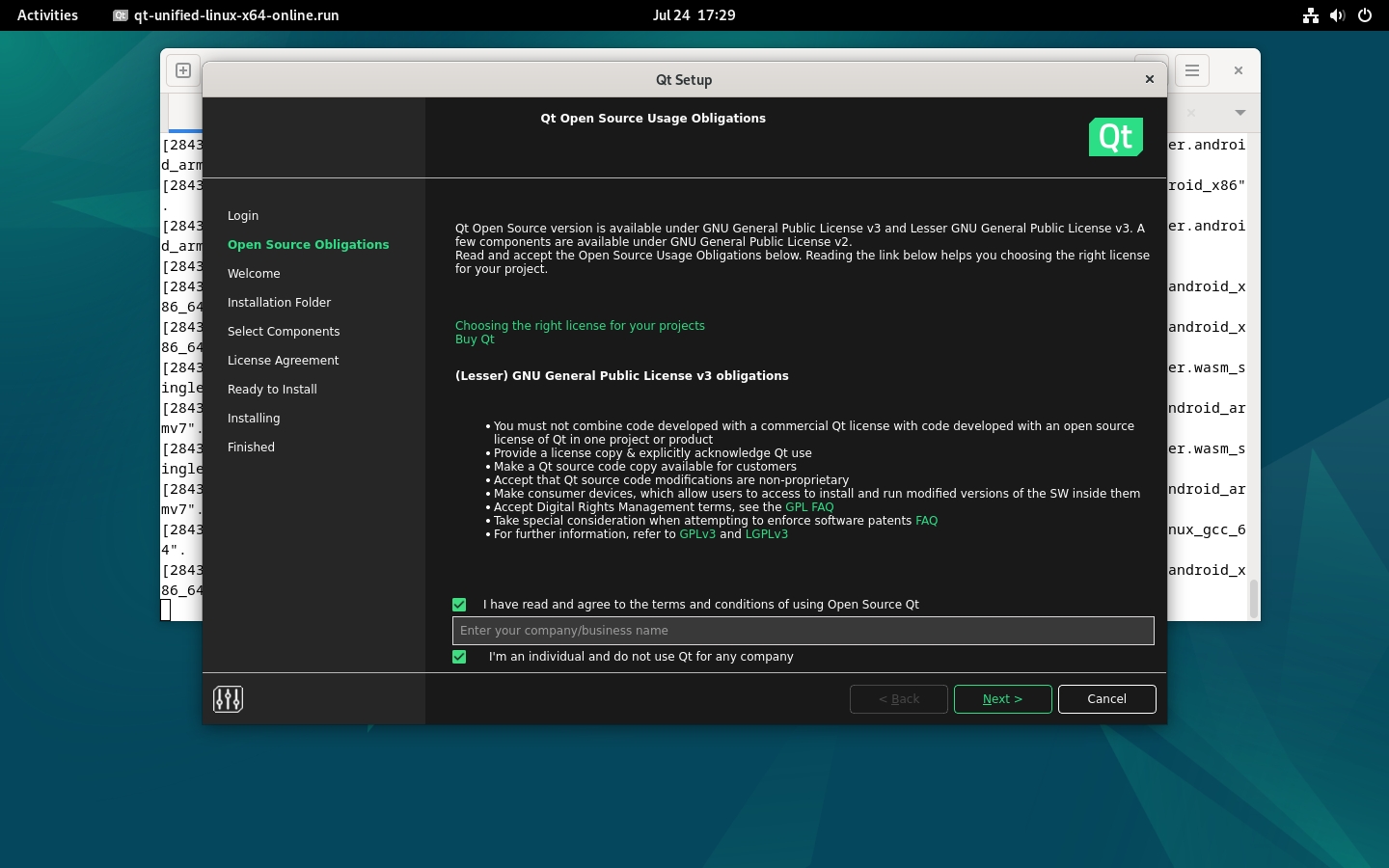Open the terminal hamburger menu
Image resolution: width=1389 pixels, height=868 pixels.
pos(1192,70)
